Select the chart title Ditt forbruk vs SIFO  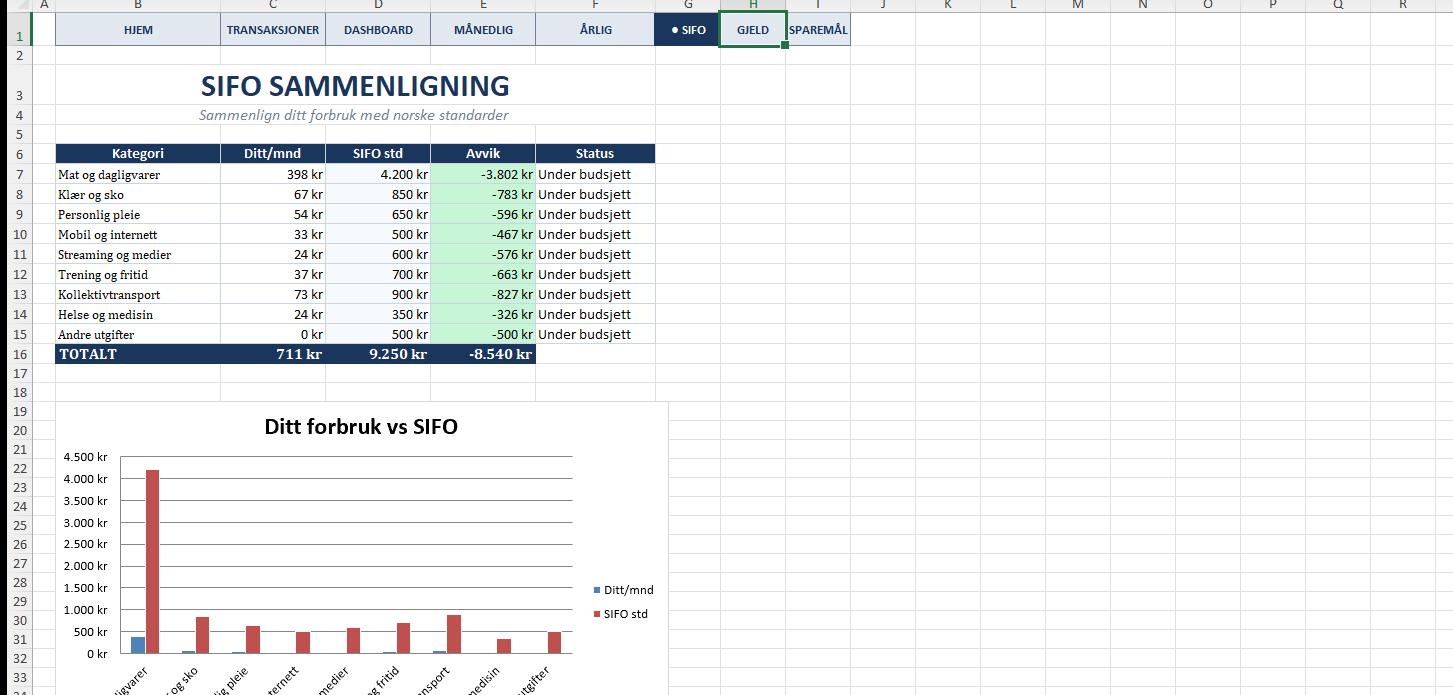pyautogui.click(x=361, y=427)
